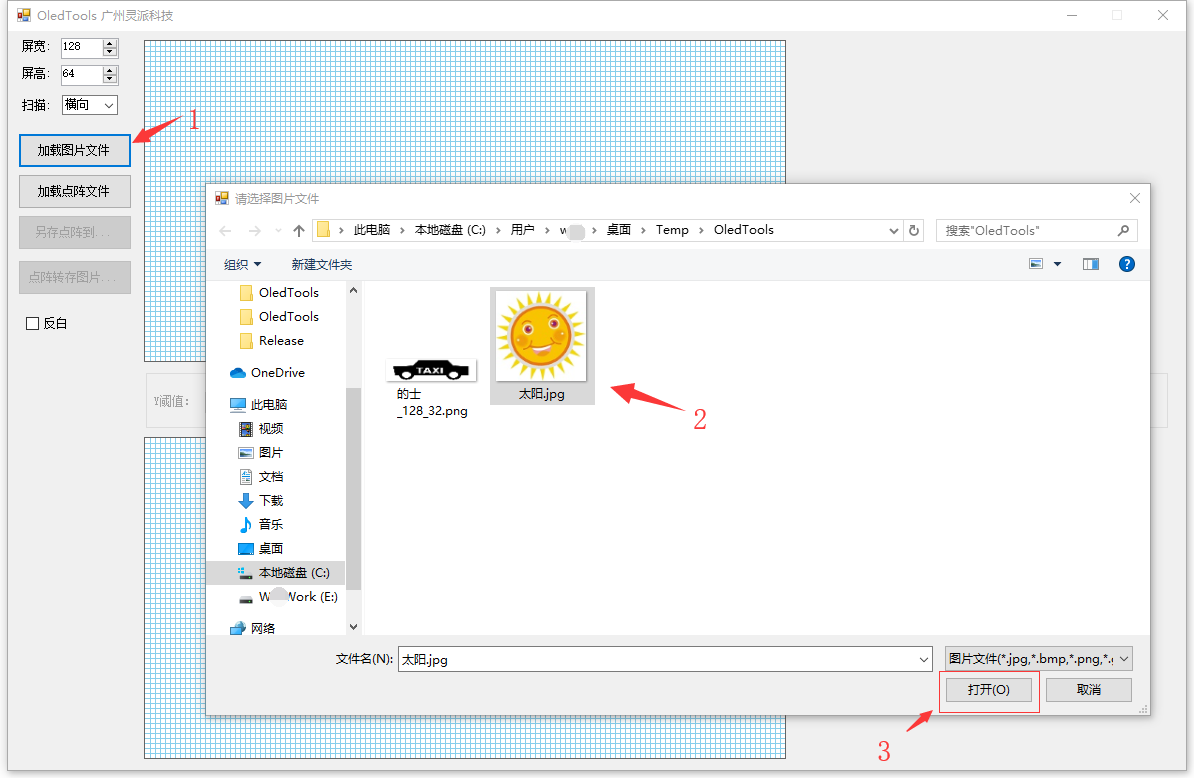Open recent locations dropdown chevron
The width and height of the screenshot is (1194, 778).
click(x=278, y=231)
